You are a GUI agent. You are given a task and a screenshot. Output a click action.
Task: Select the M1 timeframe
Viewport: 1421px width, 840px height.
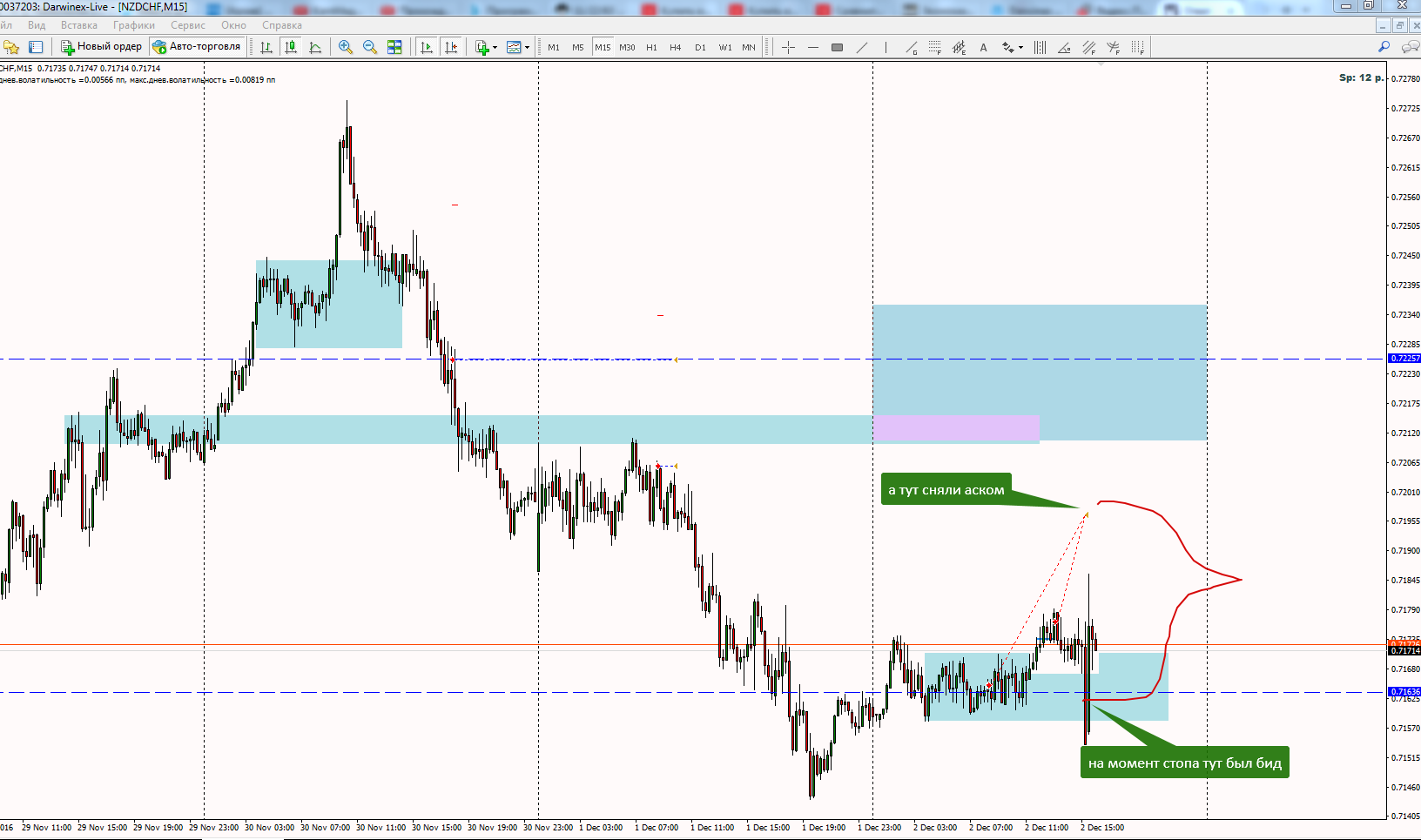[x=554, y=47]
